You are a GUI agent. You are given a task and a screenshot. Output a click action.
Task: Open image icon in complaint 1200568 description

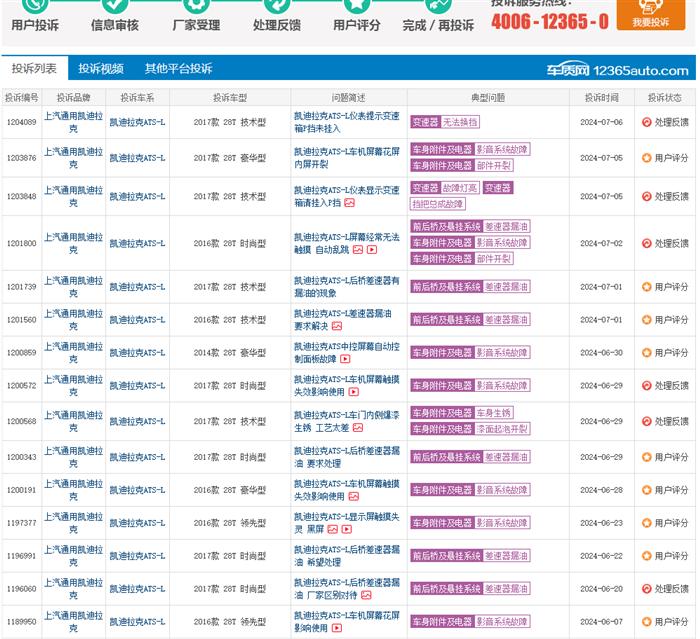point(358,428)
